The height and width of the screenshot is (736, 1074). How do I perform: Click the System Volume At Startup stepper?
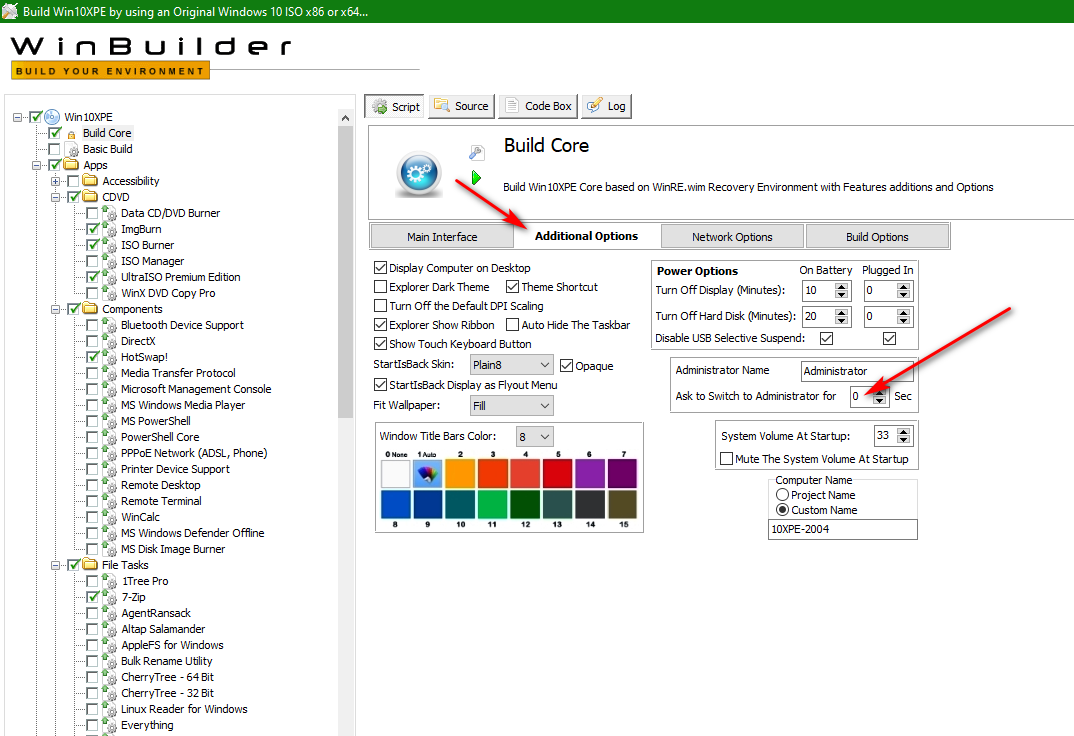point(903,435)
